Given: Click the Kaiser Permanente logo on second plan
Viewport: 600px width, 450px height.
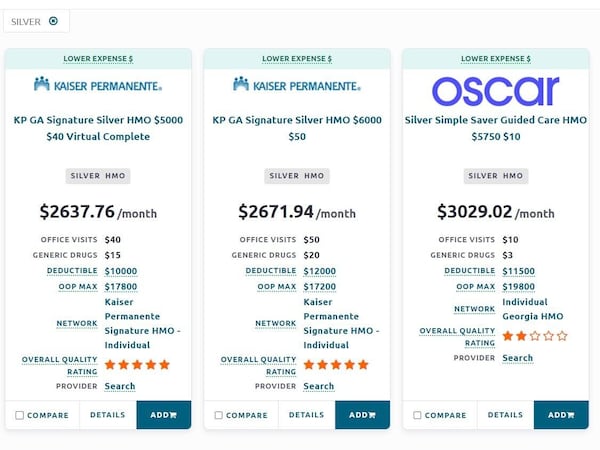Looking at the screenshot, I should (296, 85).
